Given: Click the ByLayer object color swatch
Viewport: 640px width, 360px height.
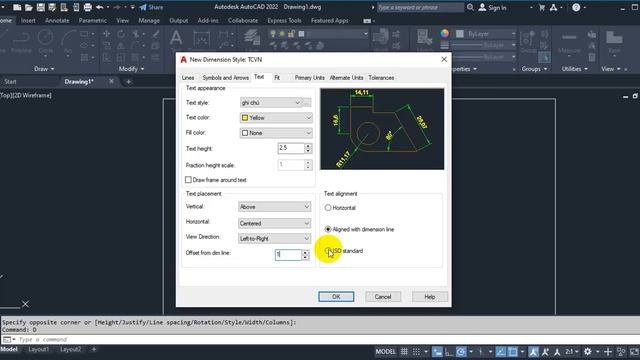Looking at the screenshot, I should click(460, 34).
